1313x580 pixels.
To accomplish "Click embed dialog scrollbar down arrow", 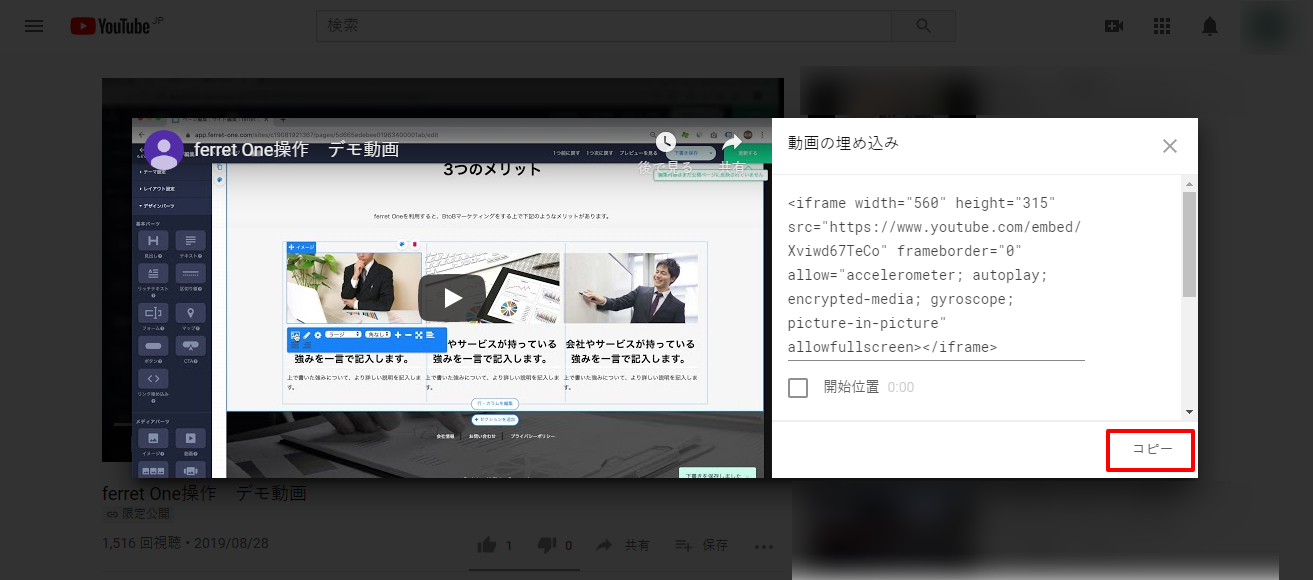I will click(1189, 411).
